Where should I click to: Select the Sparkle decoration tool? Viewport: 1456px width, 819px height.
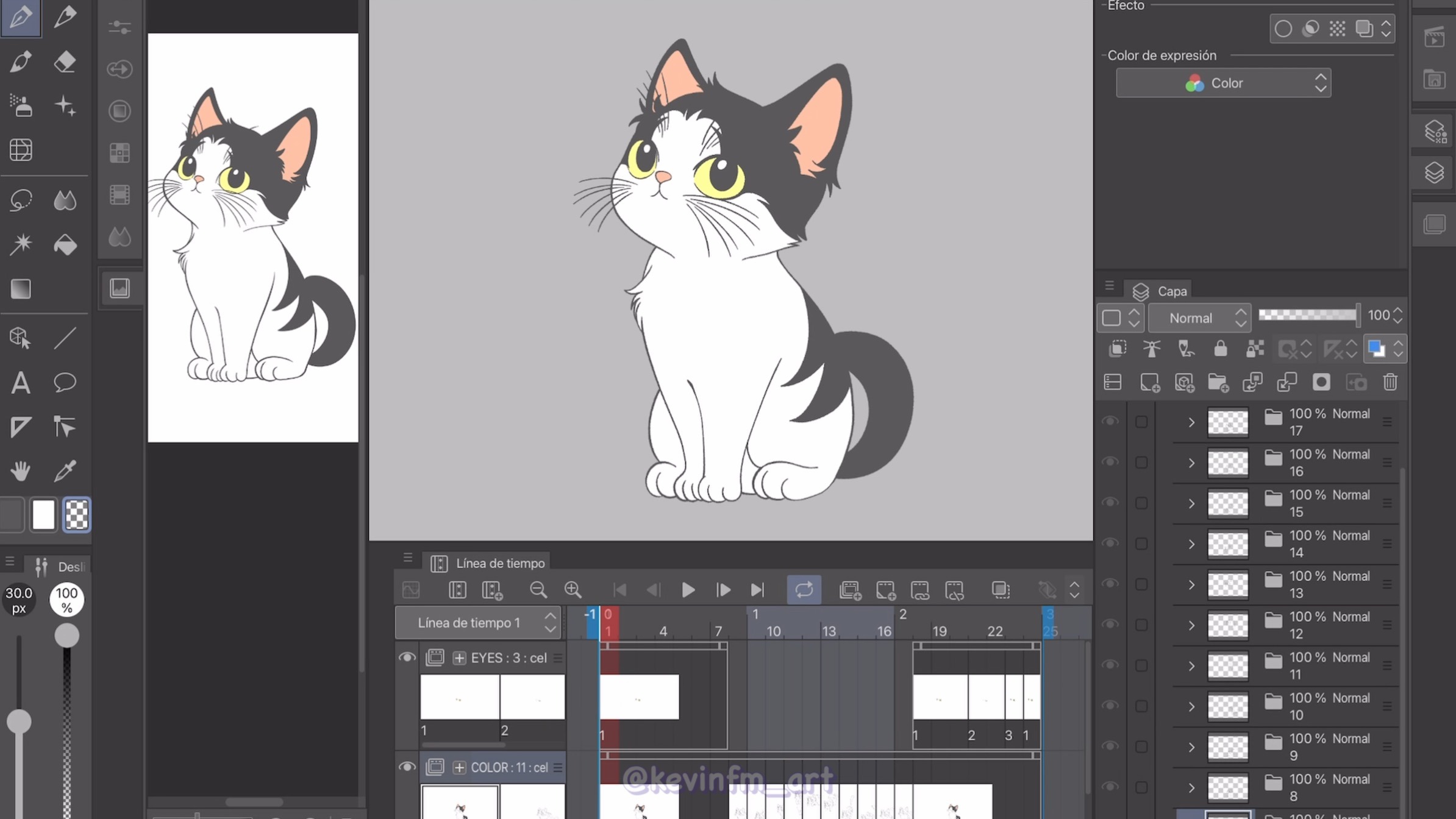tap(65, 106)
